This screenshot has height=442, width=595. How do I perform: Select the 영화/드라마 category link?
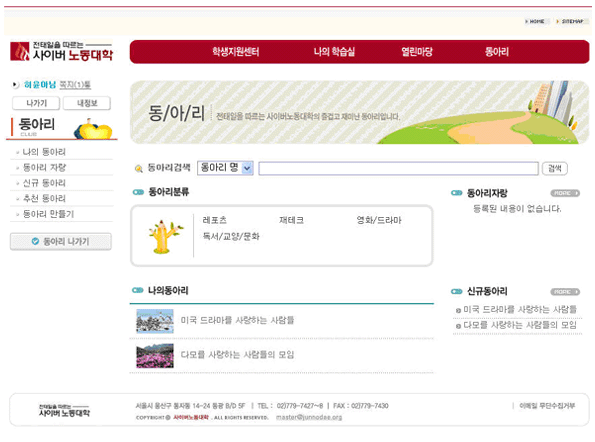coord(379,220)
